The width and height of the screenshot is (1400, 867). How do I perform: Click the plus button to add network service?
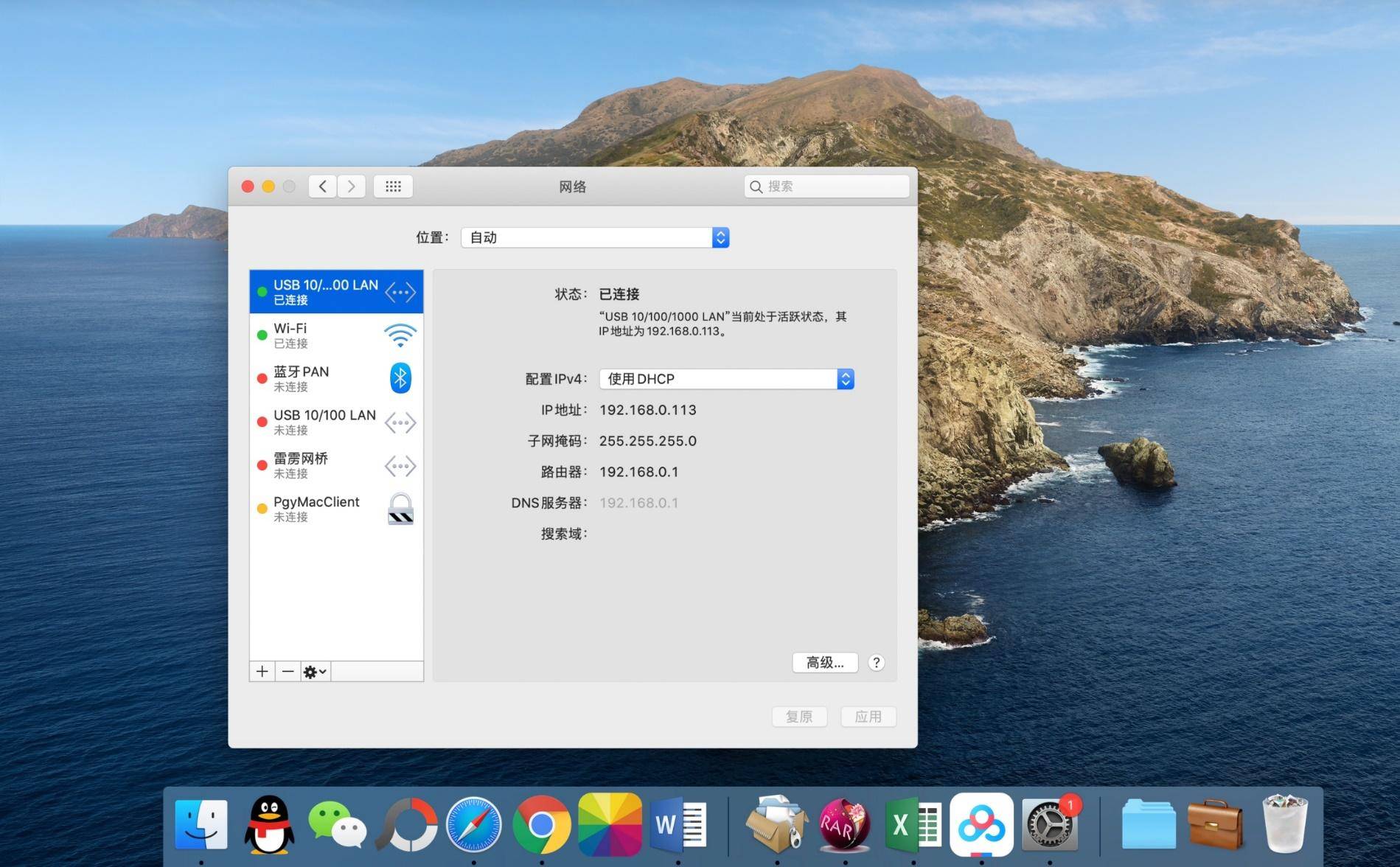pos(262,671)
